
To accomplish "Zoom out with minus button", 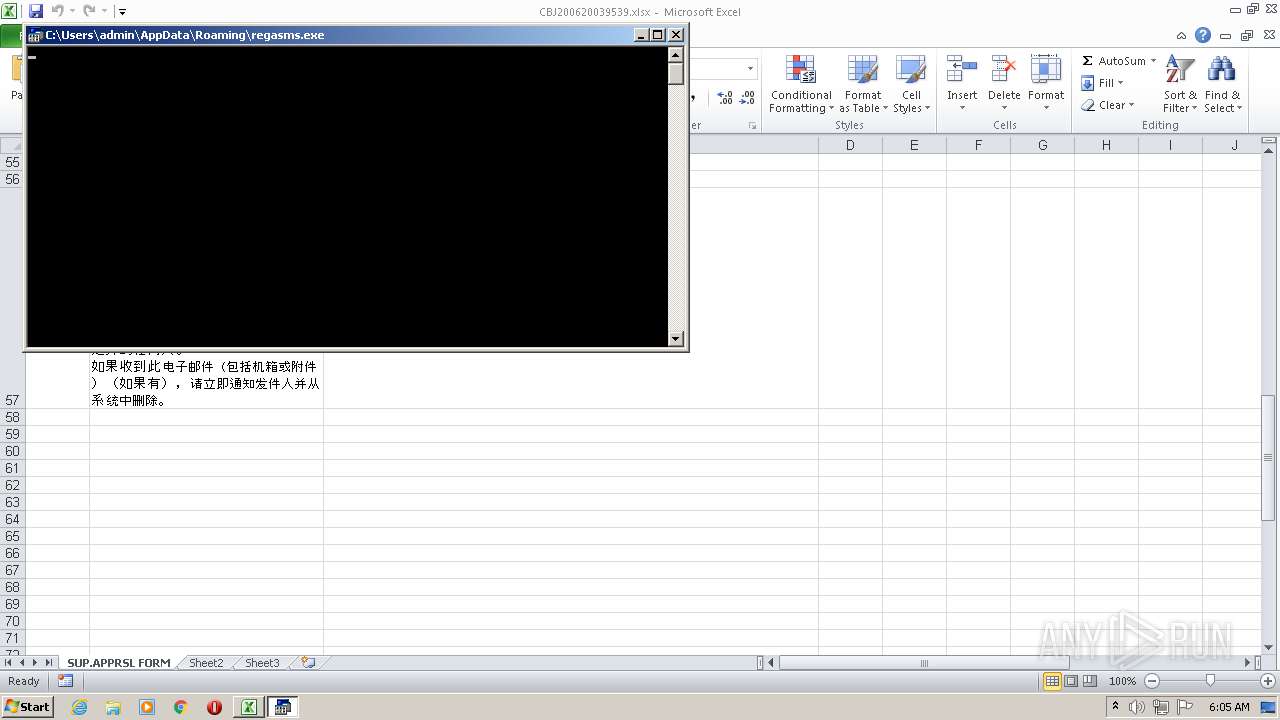I will (1151, 681).
